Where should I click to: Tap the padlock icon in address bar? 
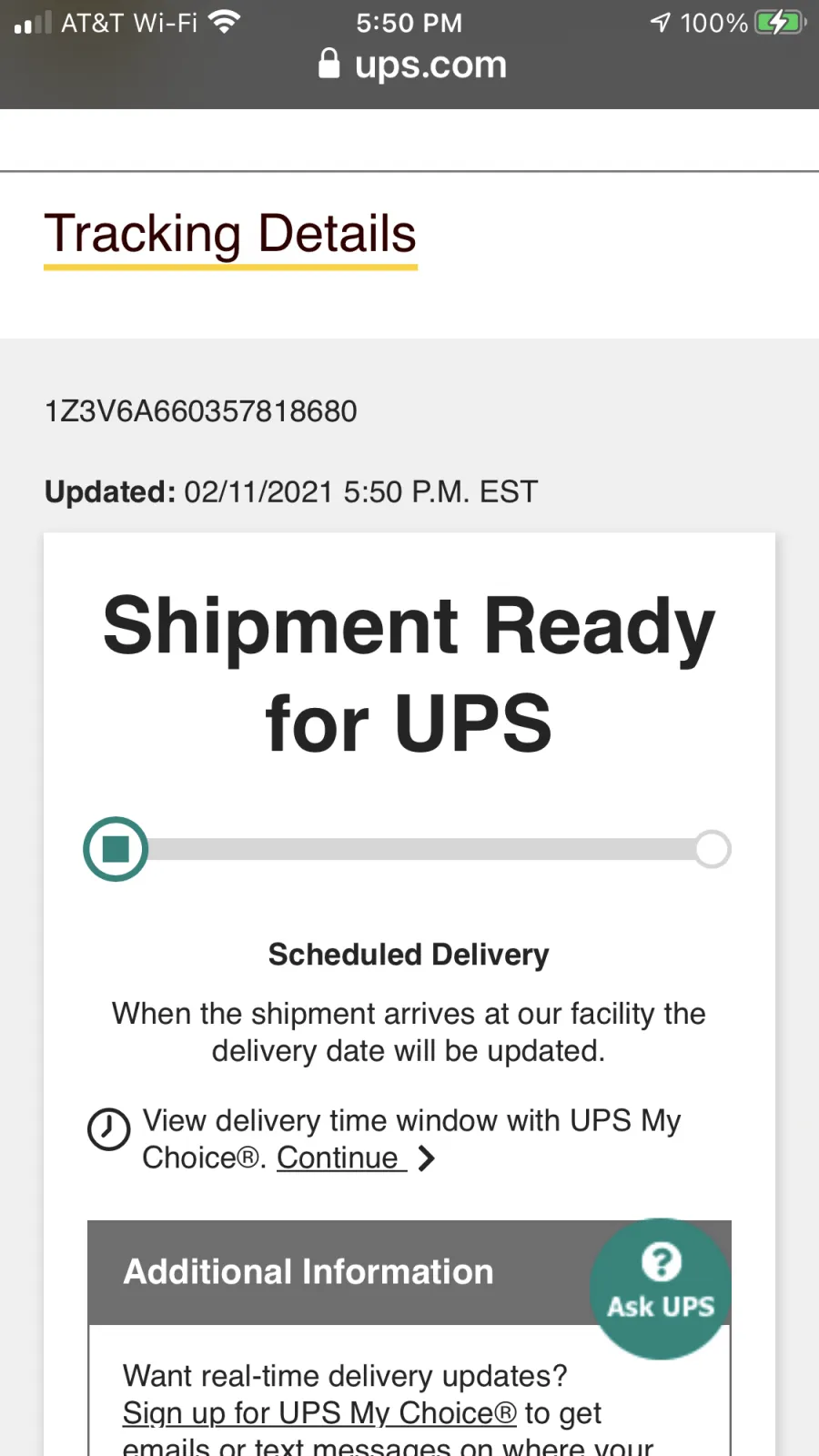tap(329, 64)
